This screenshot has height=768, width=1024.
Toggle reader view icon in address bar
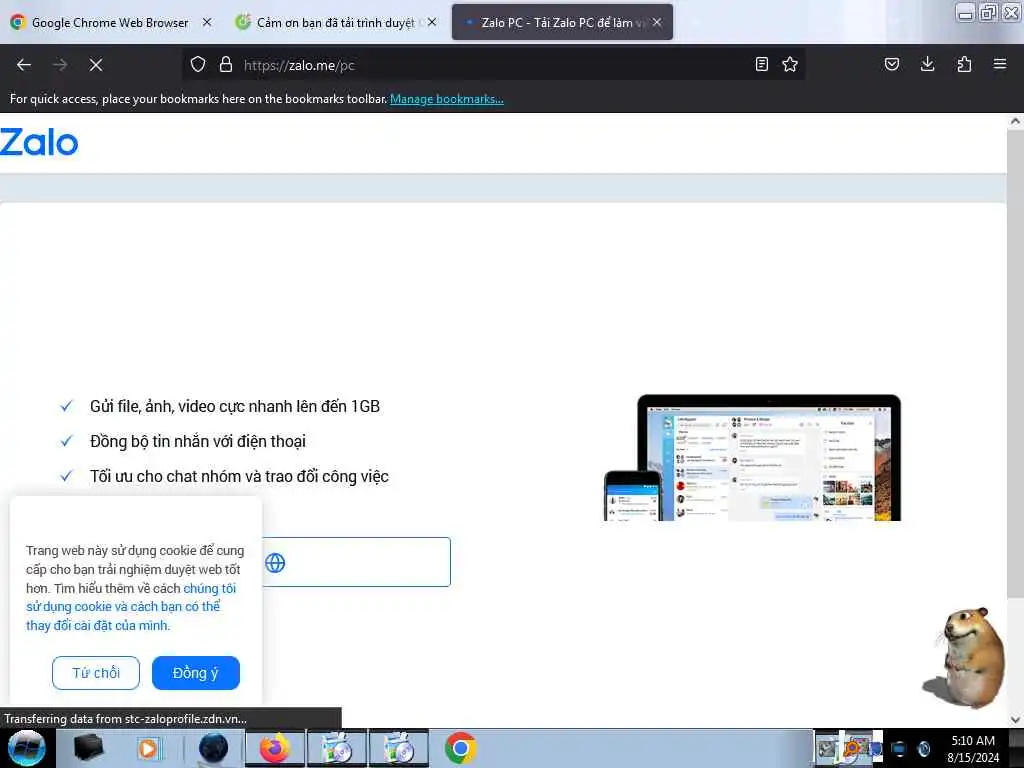(x=761, y=64)
